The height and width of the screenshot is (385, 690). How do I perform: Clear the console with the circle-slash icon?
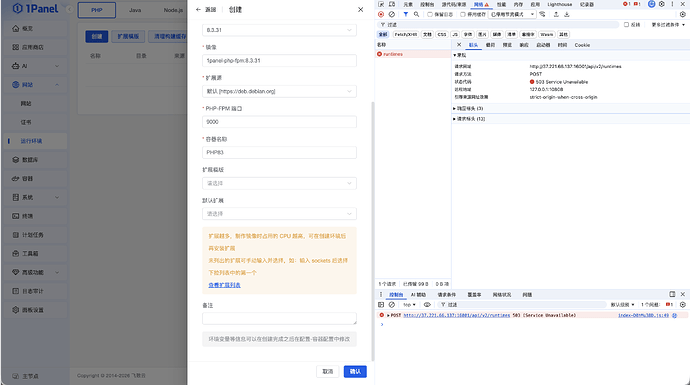click(x=392, y=304)
